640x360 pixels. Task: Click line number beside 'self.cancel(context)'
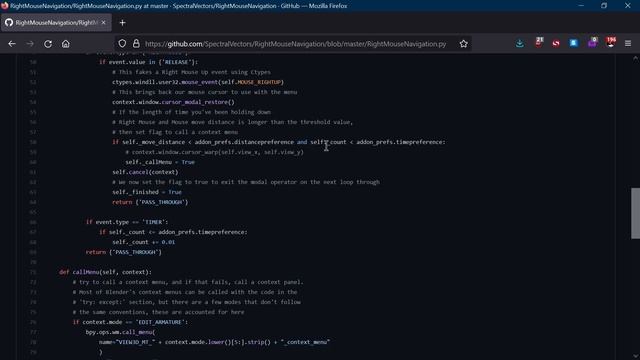coord(33,172)
